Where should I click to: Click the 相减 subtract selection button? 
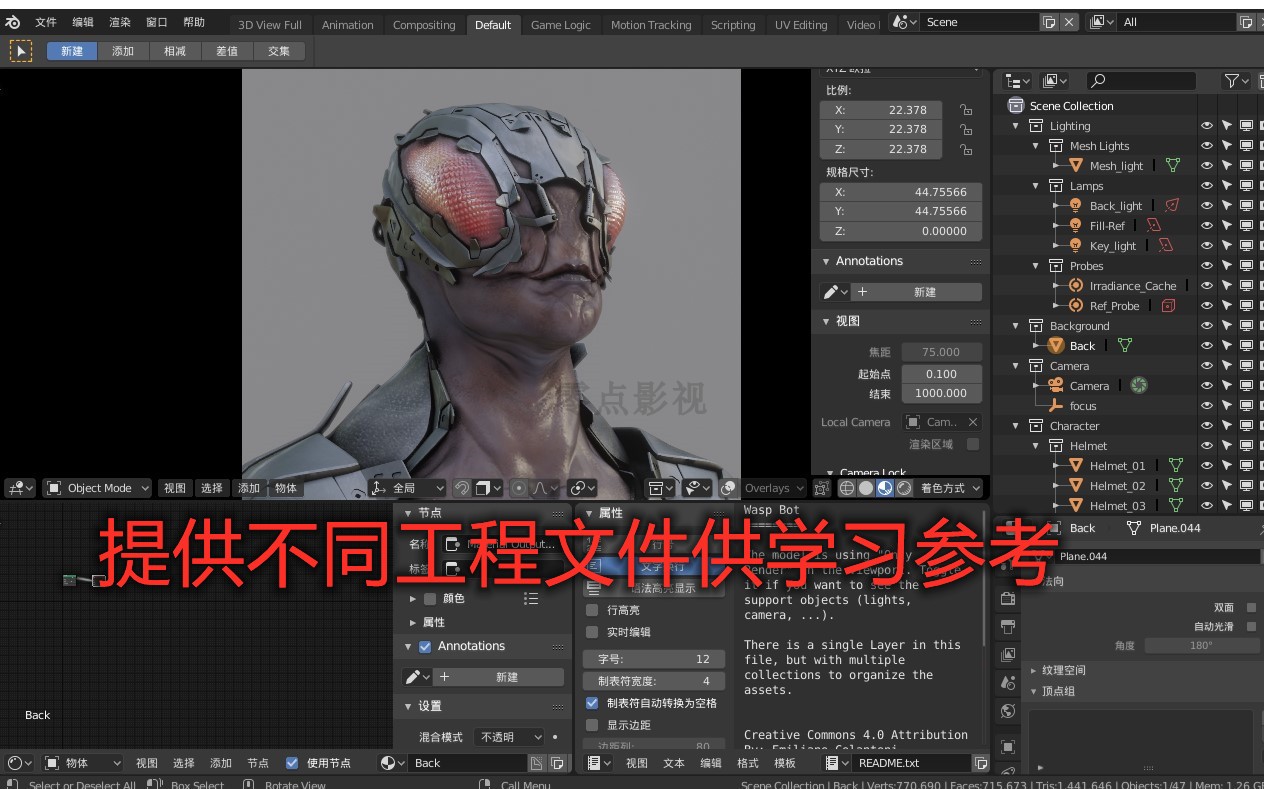click(x=176, y=51)
